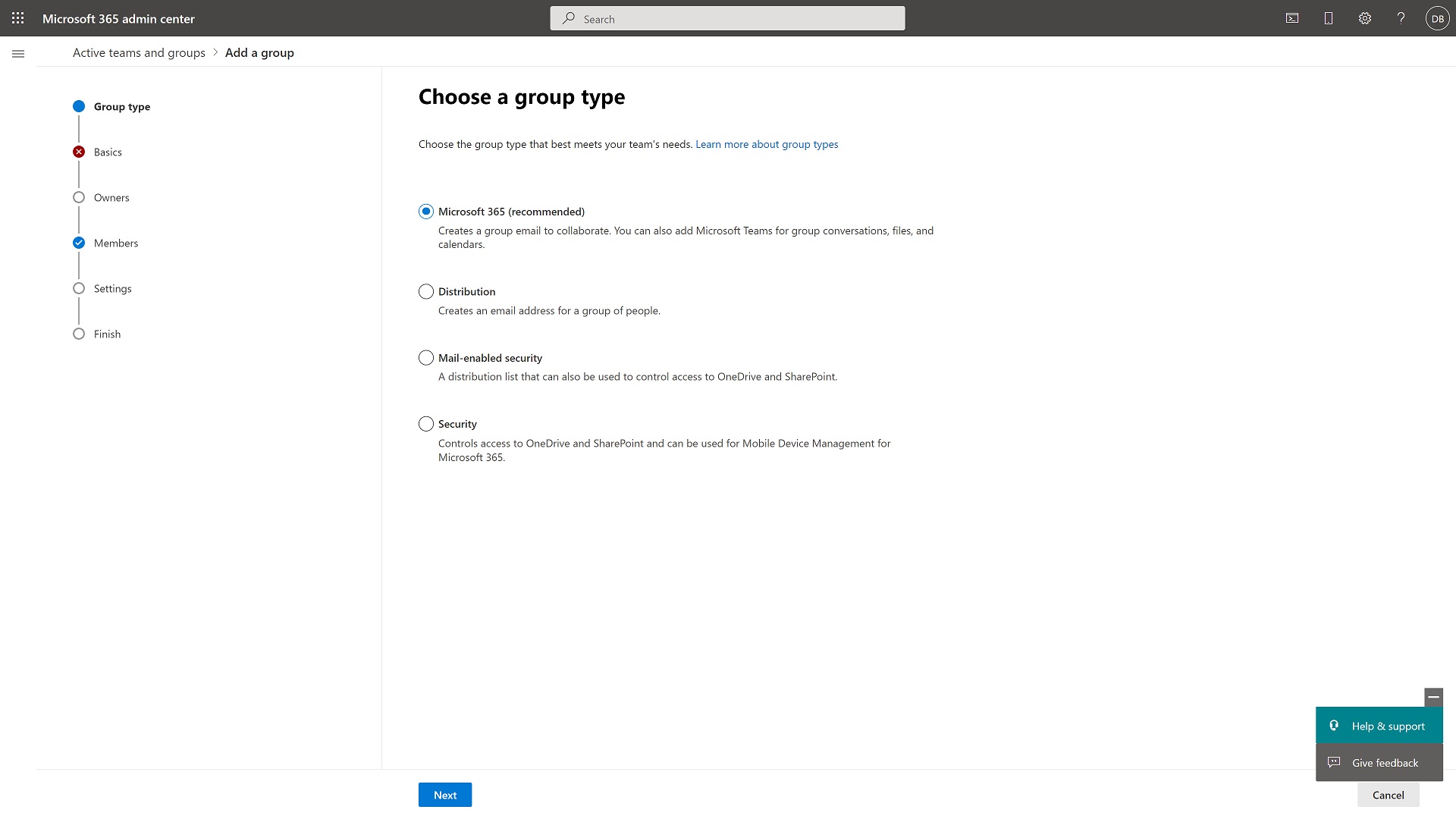Viewport: 1456px width, 819px height.
Task: Click the notifications bell icon
Action: click(x=1328, y=18)
